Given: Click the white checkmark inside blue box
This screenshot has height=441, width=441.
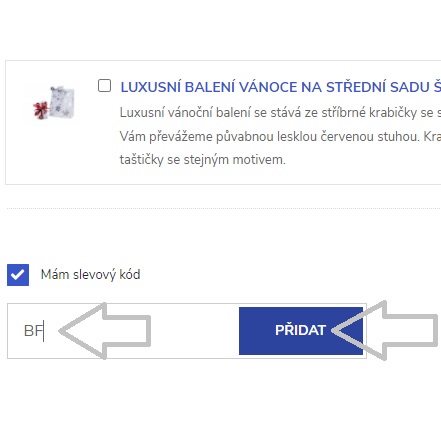Looking at the screenshot, I should (17, 275).
